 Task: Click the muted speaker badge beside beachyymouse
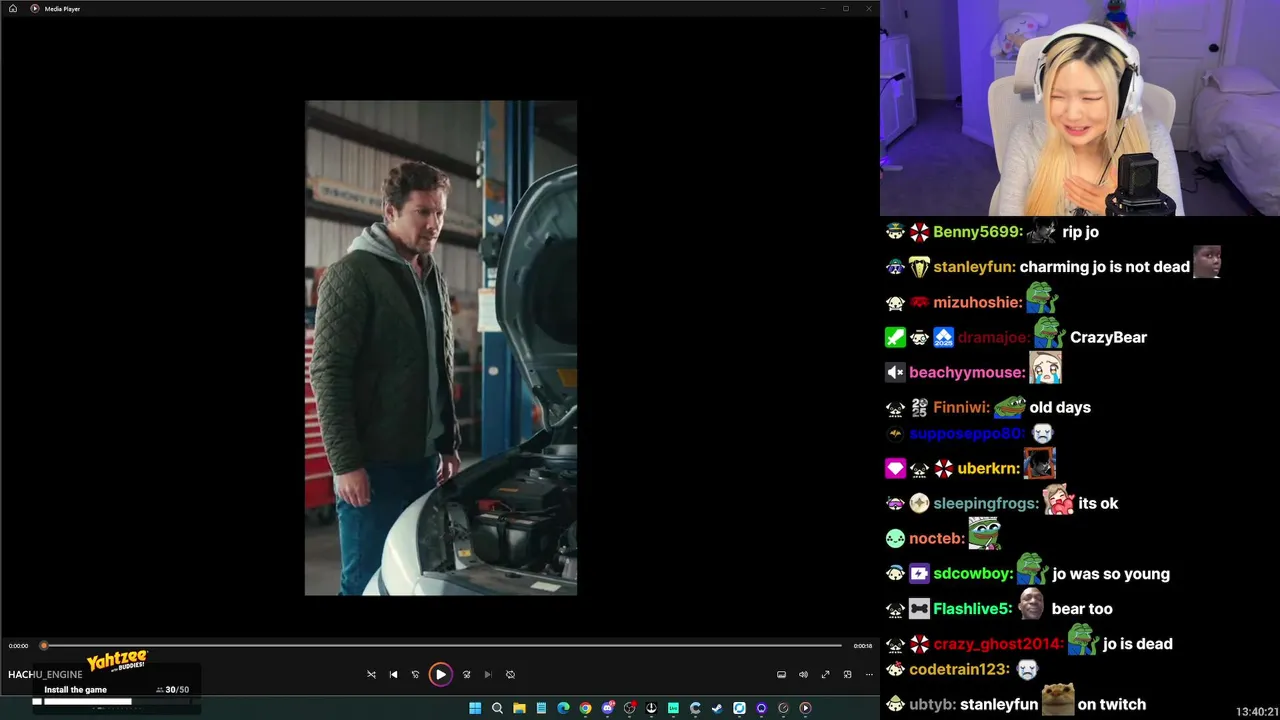(x=895, y=372)
